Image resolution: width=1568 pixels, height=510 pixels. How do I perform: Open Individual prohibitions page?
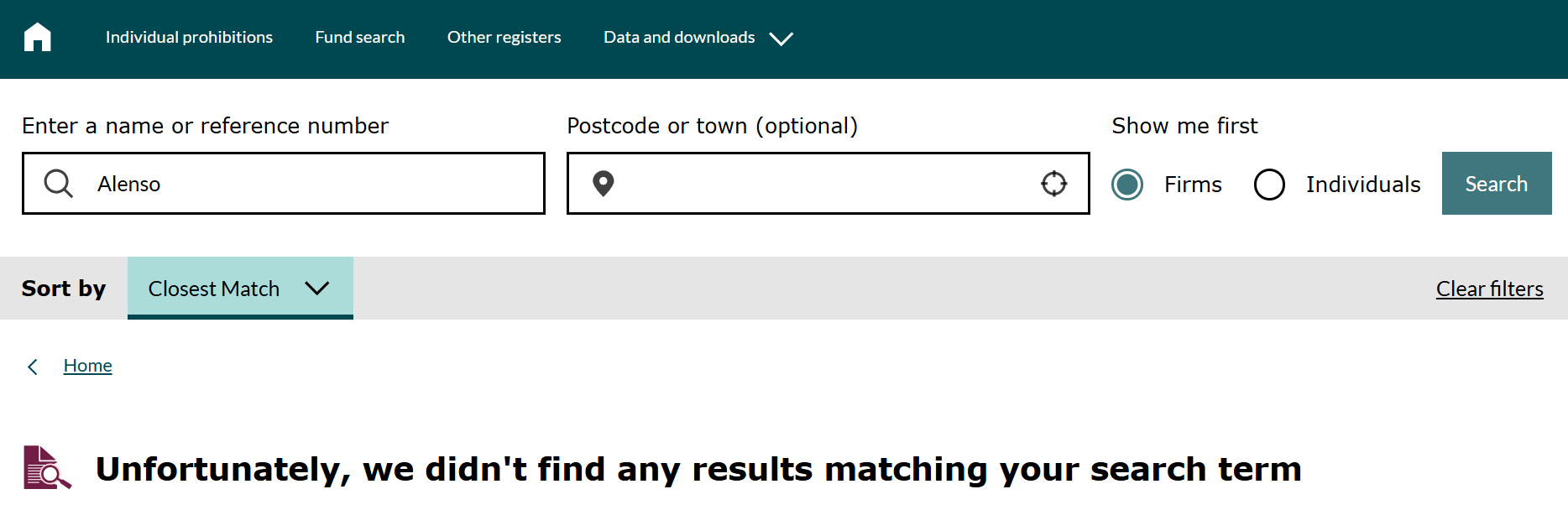pyautogui.click(x=189, y=37)
